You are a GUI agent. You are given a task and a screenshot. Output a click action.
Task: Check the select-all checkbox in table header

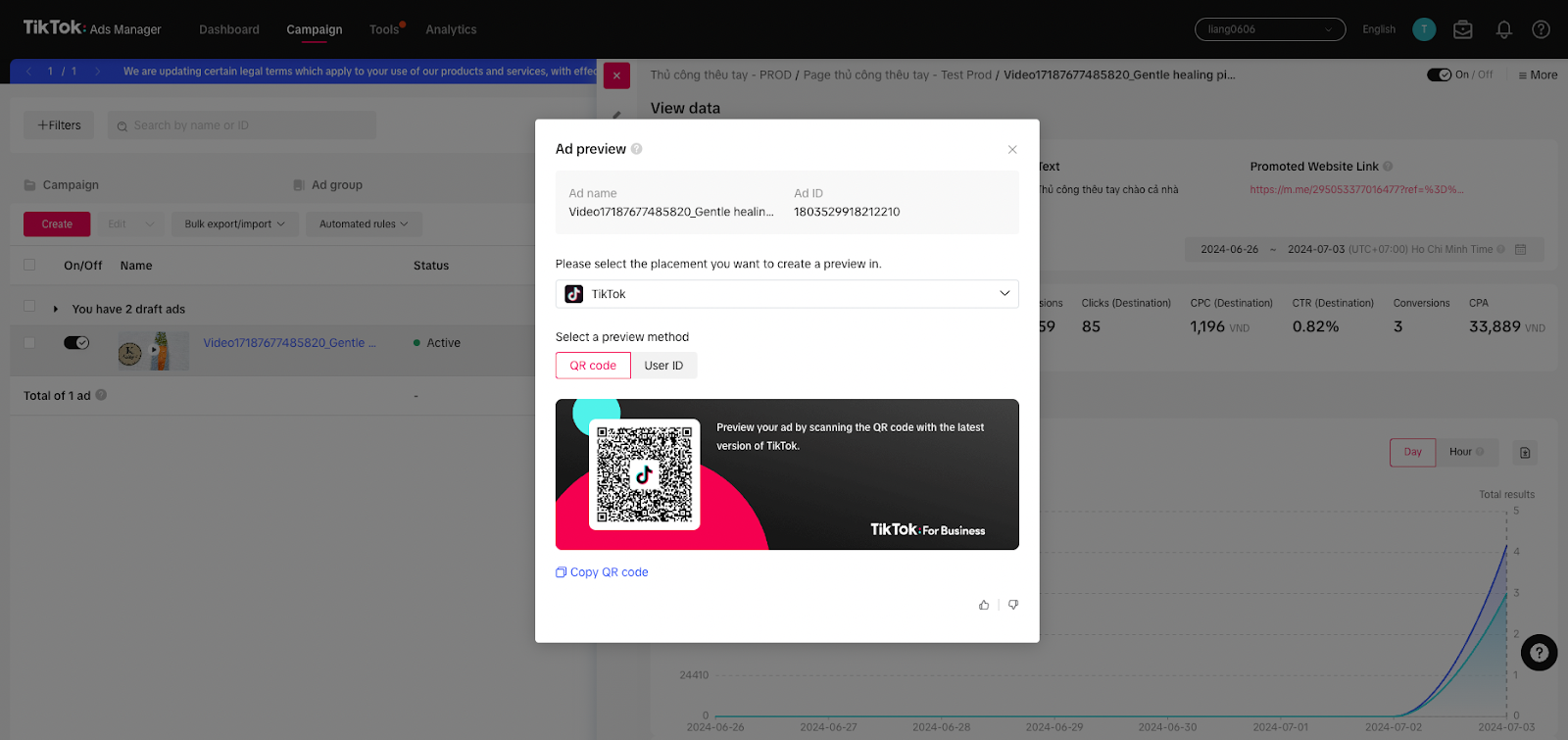(x=29, y=265)
